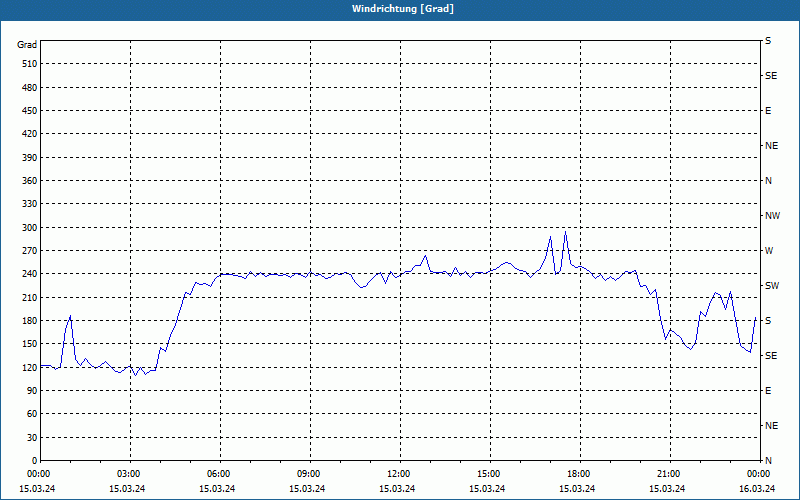This screenshot has height=500, width=800.
Task: Click the 00:00 label above 16.03.24
Action: pos(758,474)
